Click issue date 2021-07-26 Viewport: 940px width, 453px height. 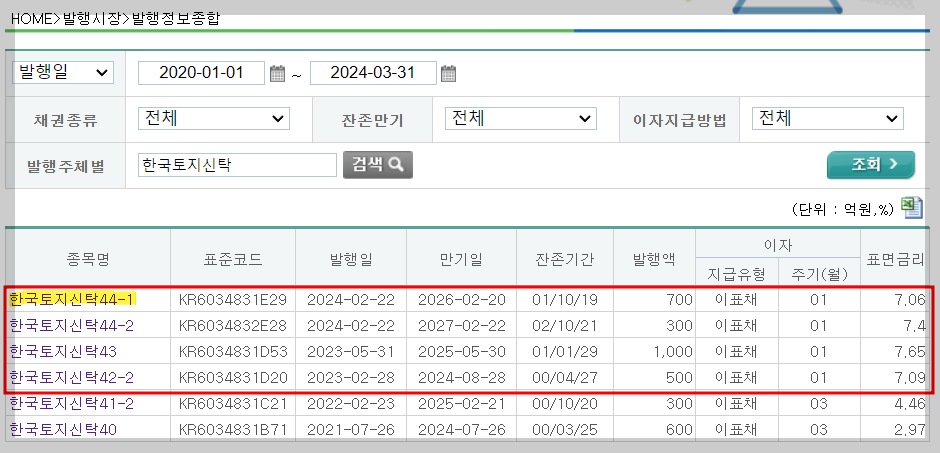click(x=351, y=430)
